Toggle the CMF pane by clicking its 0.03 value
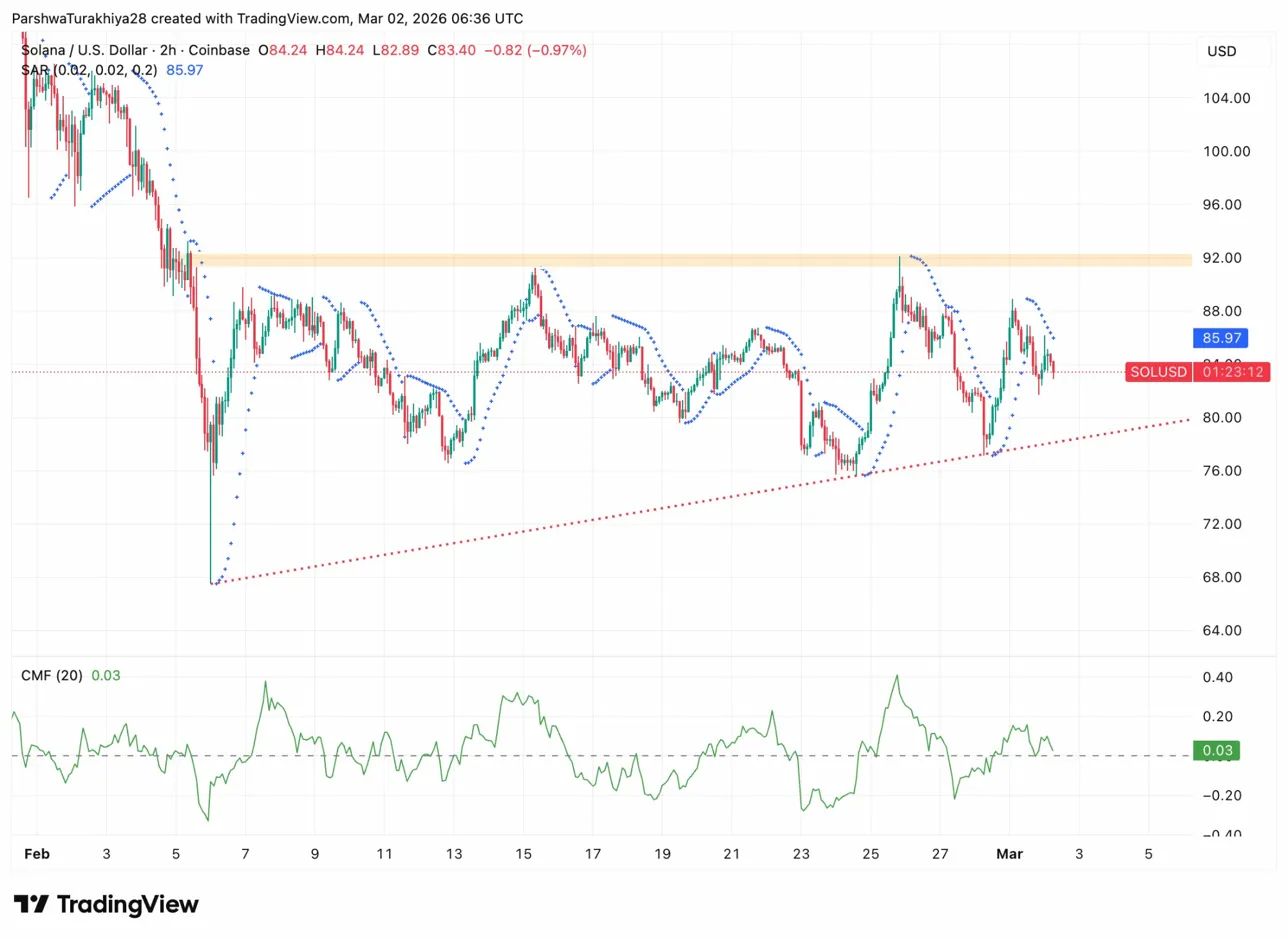Screen dimensions: 1288x939 click(x=106, y=675)
